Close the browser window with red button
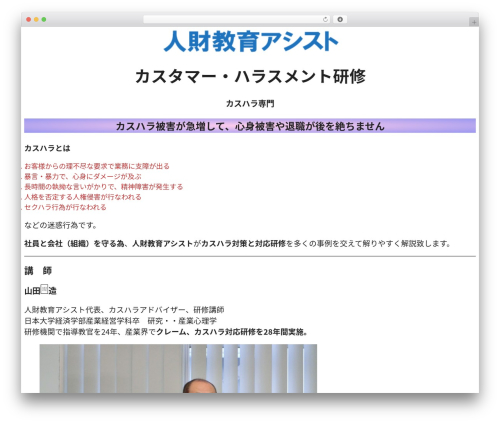This screenshot has height=423, width=500. point(29,20)
